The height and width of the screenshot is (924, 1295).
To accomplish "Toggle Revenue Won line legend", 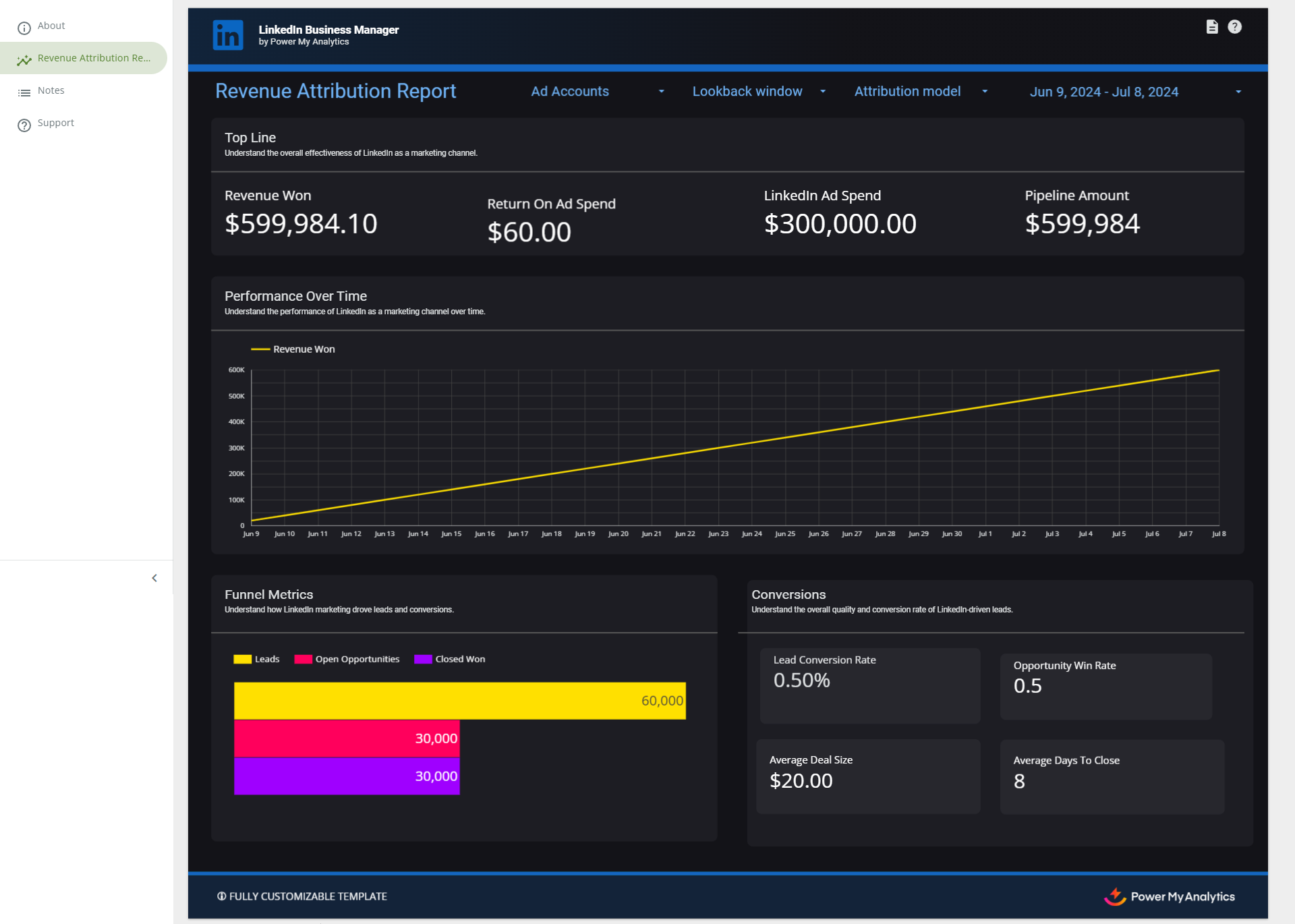I will [x=293, y=349].
